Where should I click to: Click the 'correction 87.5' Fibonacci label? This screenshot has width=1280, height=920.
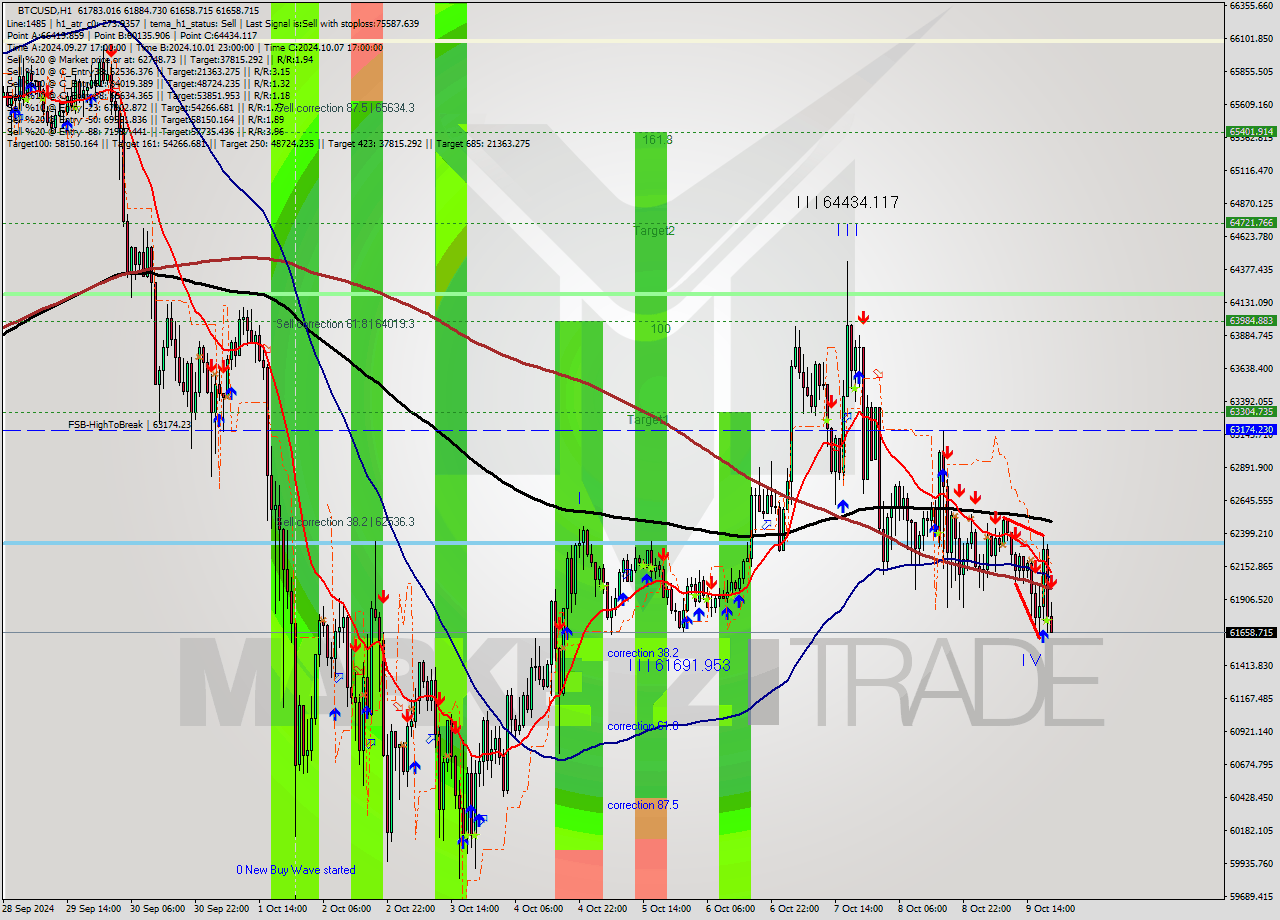pyautogui.click(x=643, y=805)
